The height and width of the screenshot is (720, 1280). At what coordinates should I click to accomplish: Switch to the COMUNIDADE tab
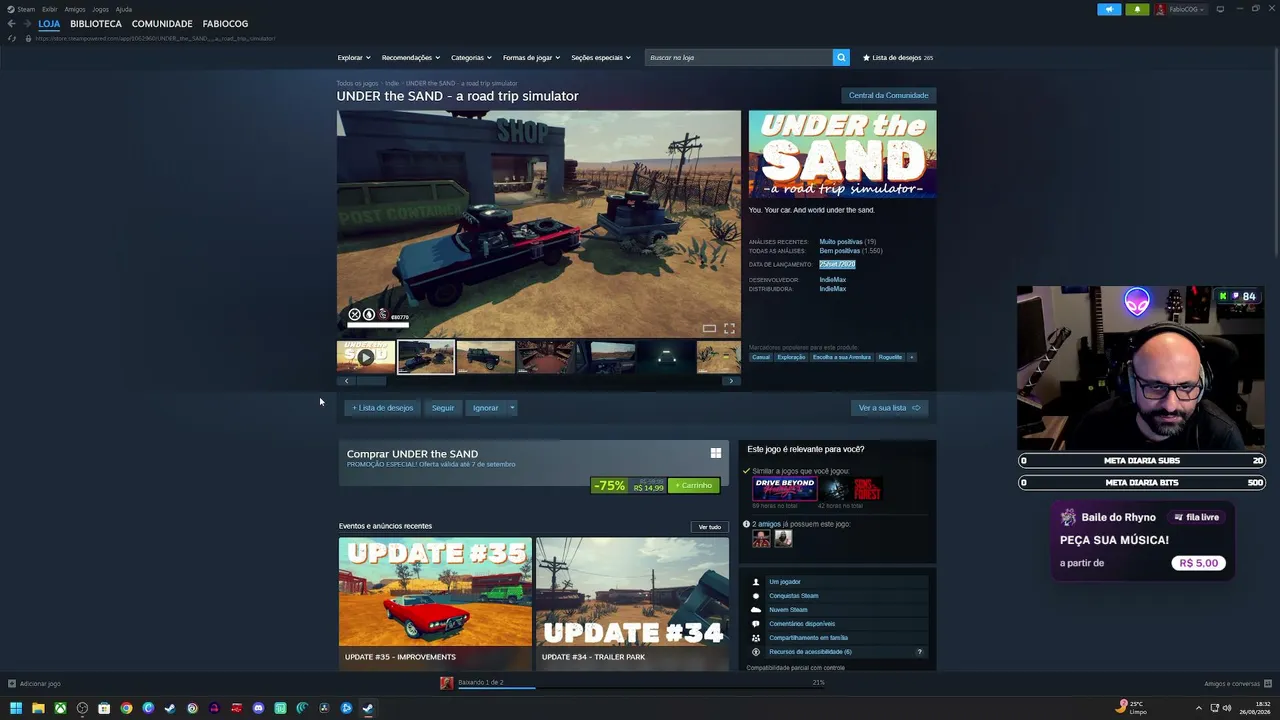click(x=162, y=24)
